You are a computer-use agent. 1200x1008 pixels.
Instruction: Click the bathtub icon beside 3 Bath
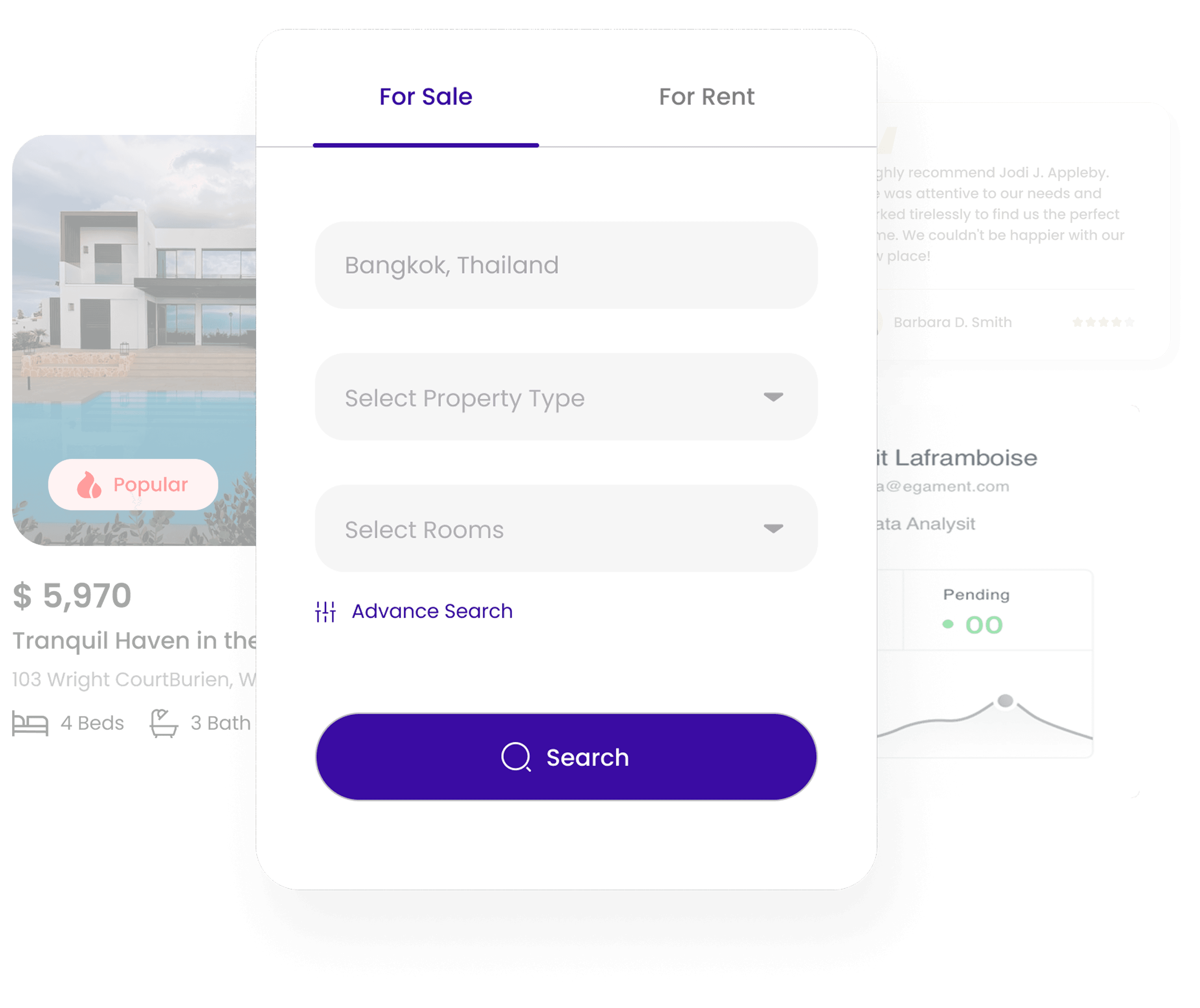pos(163,723)
